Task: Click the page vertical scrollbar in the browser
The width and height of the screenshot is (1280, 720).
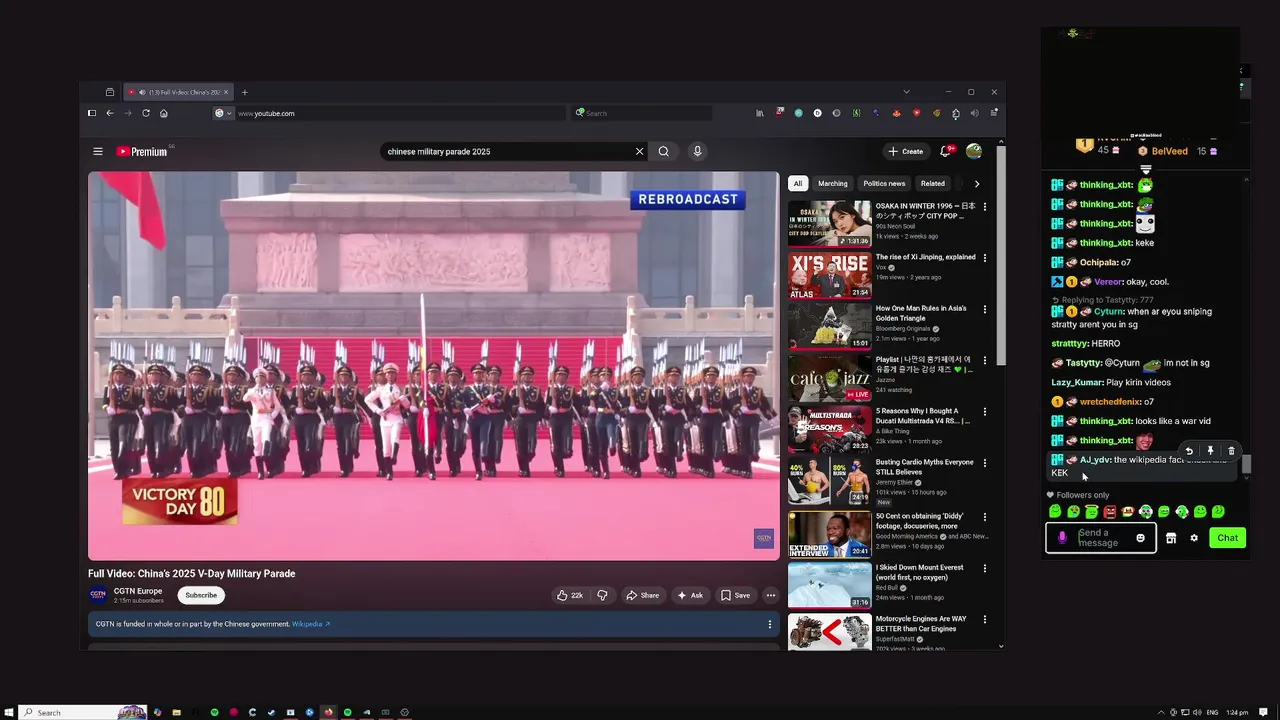Action: [1001, 254]
